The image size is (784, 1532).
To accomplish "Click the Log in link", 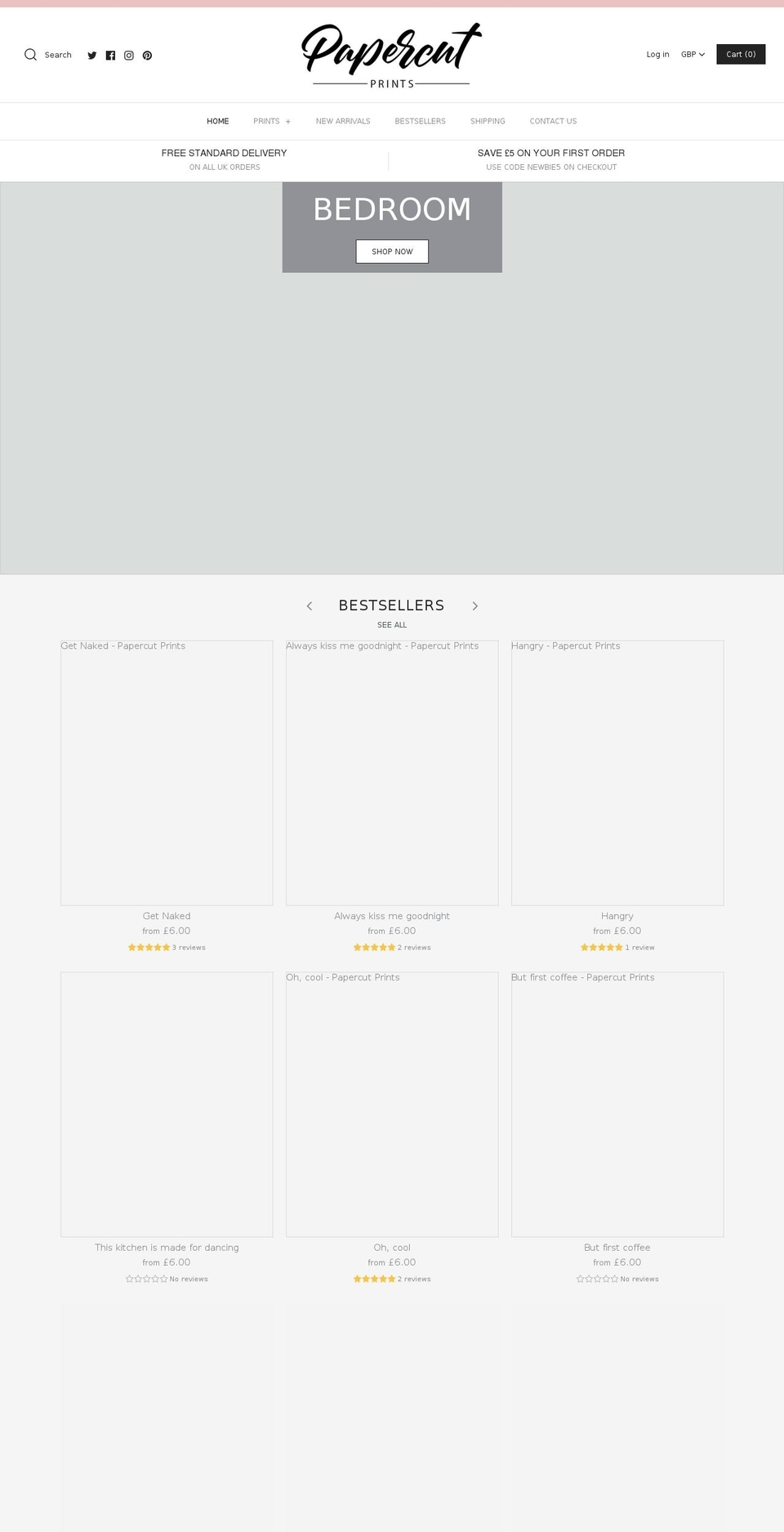I will pyautogui.click(x=657, y=55).
